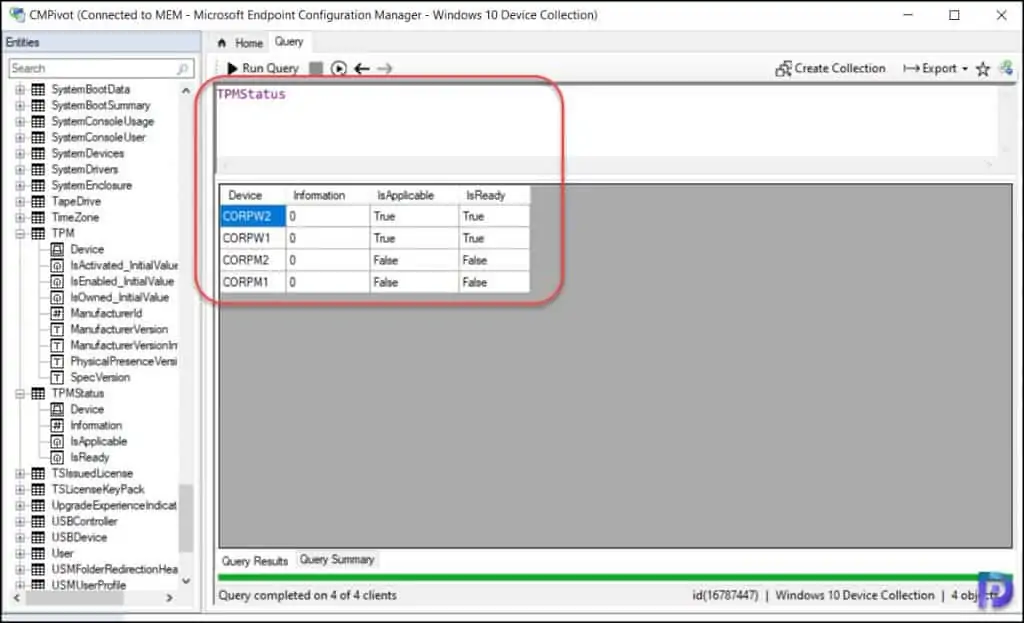
Task: Open the Query Summary tab
Action: tap(337, 560)
